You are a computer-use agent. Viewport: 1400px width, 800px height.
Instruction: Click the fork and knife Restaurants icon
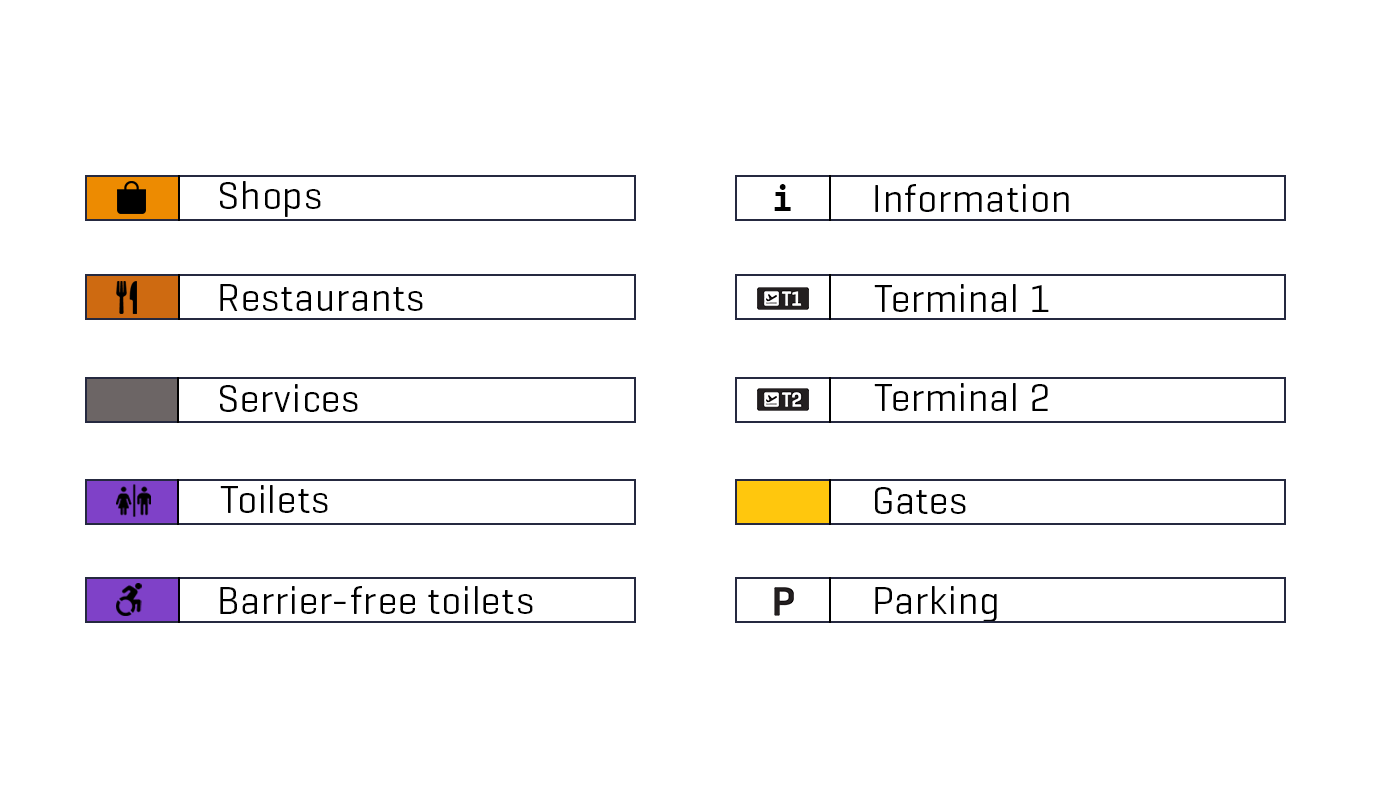point(127,298)
